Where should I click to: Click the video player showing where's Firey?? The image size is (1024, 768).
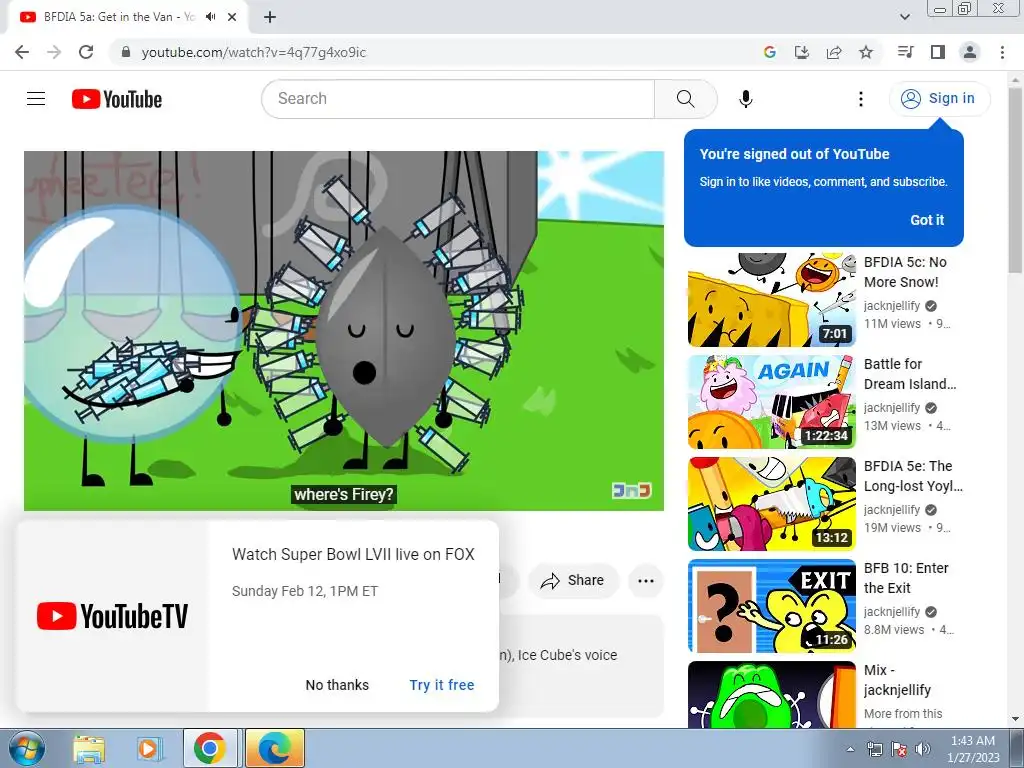(x=344, y=330)
